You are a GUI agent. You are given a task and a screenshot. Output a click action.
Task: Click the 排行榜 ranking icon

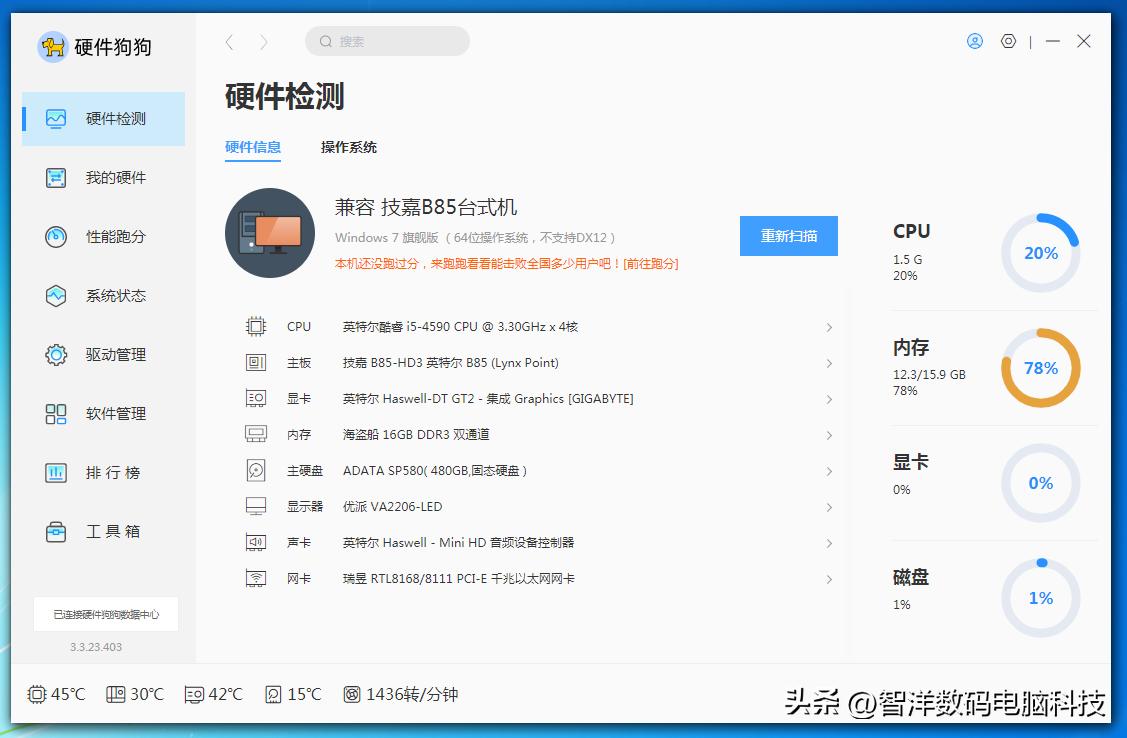pos(57,472)
